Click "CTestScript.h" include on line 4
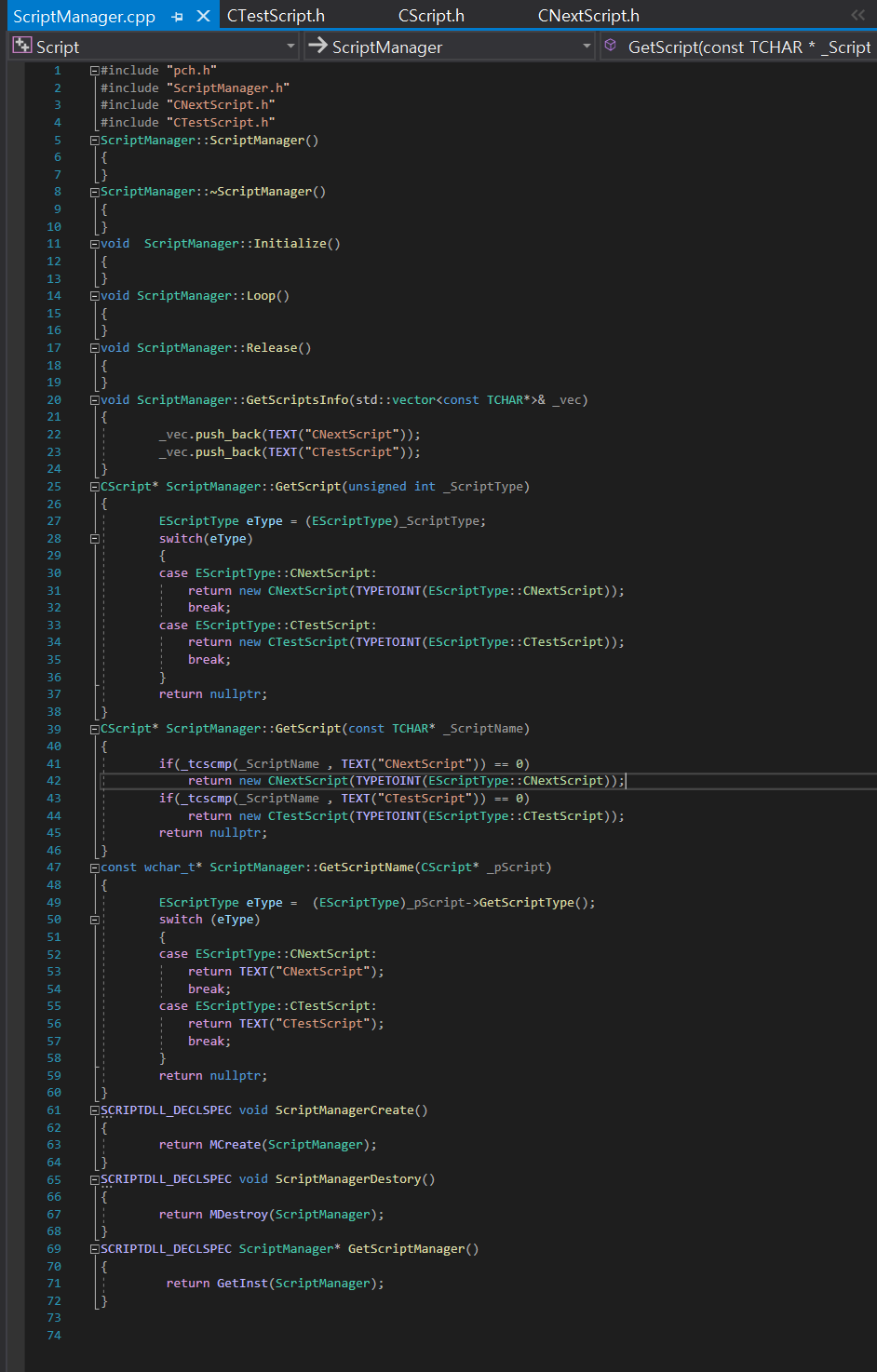 (221, 123)
